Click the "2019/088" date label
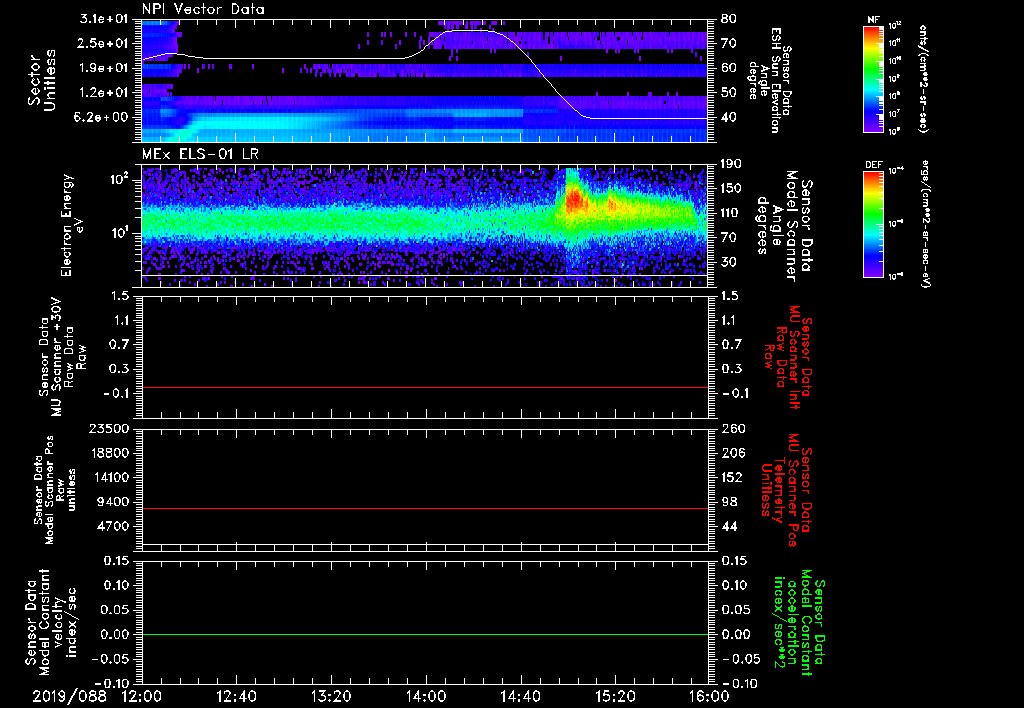Screen dimensions: 1024x708 69,697
